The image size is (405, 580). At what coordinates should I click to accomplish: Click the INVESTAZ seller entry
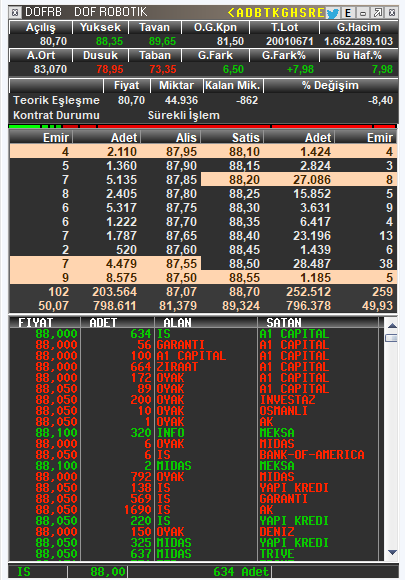click(x=287, y=399)
